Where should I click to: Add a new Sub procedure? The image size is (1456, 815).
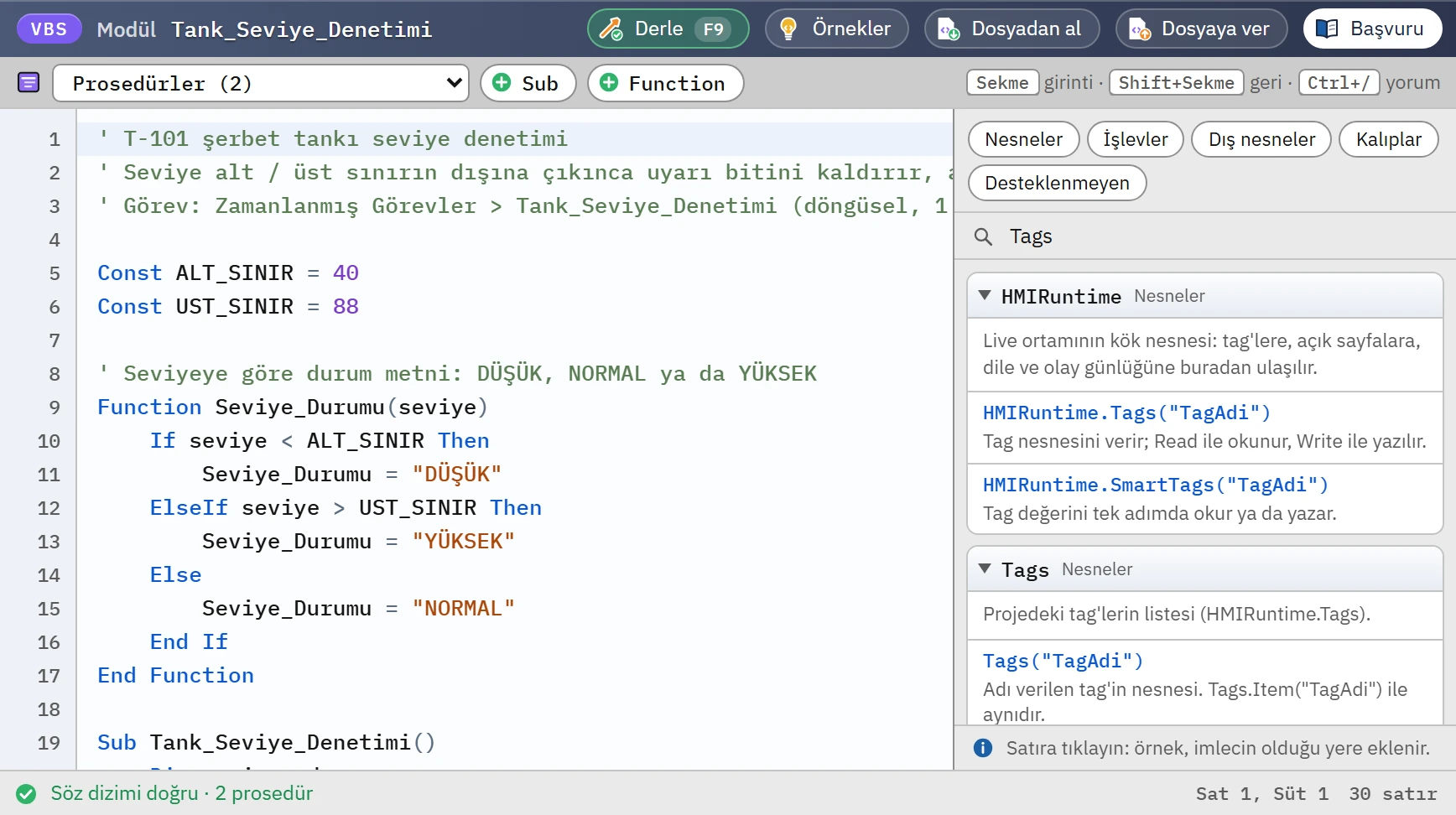[x=528, y=83]
